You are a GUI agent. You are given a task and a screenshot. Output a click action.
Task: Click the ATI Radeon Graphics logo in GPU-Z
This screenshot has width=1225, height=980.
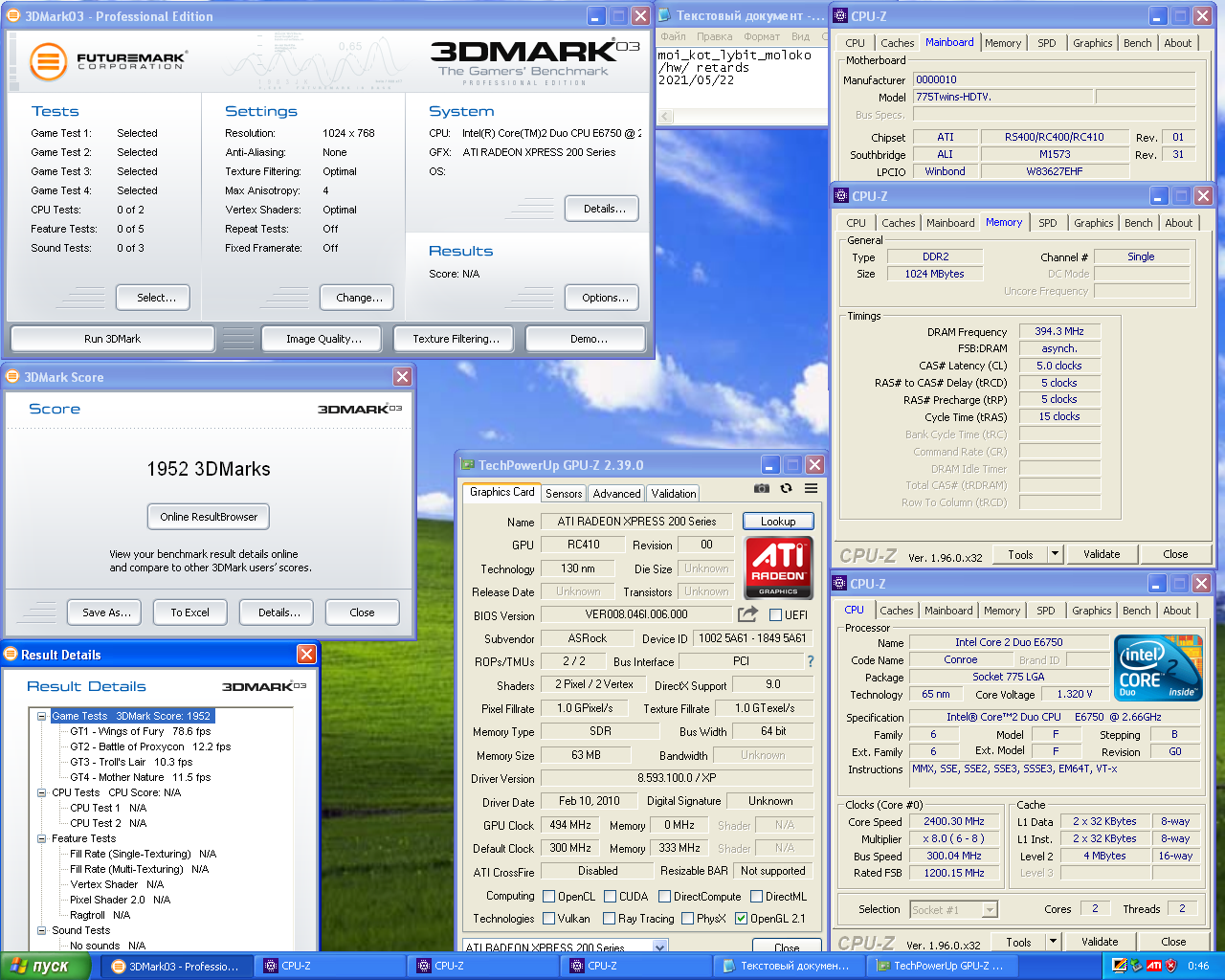778,568
